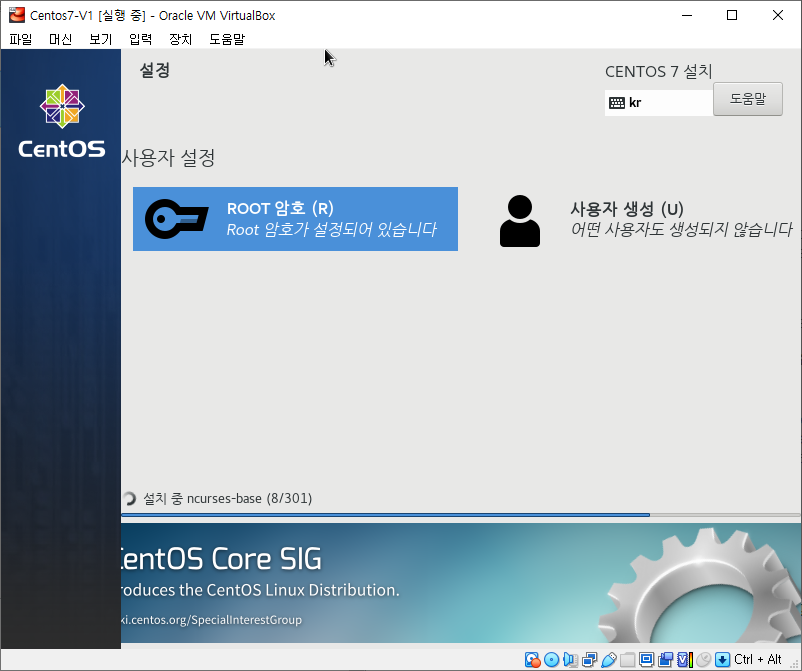Click the VirtualBox icon in the title bar

click(x=16, y=15)
